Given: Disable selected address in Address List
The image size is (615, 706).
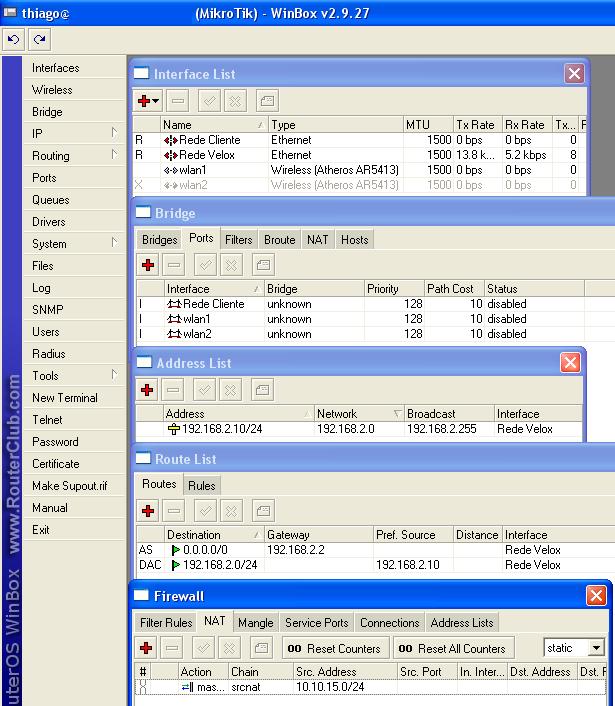Looking at the screenshot, I should (231, 390).
